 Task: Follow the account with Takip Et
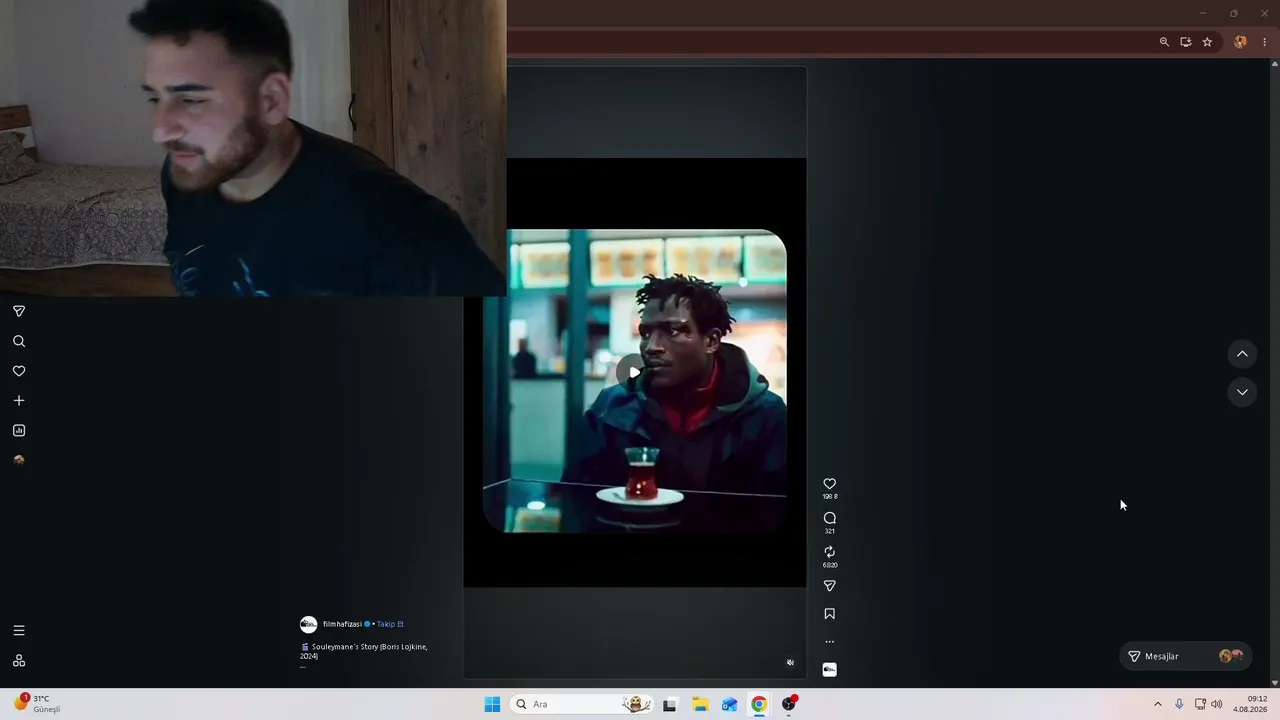coord(390,624)
